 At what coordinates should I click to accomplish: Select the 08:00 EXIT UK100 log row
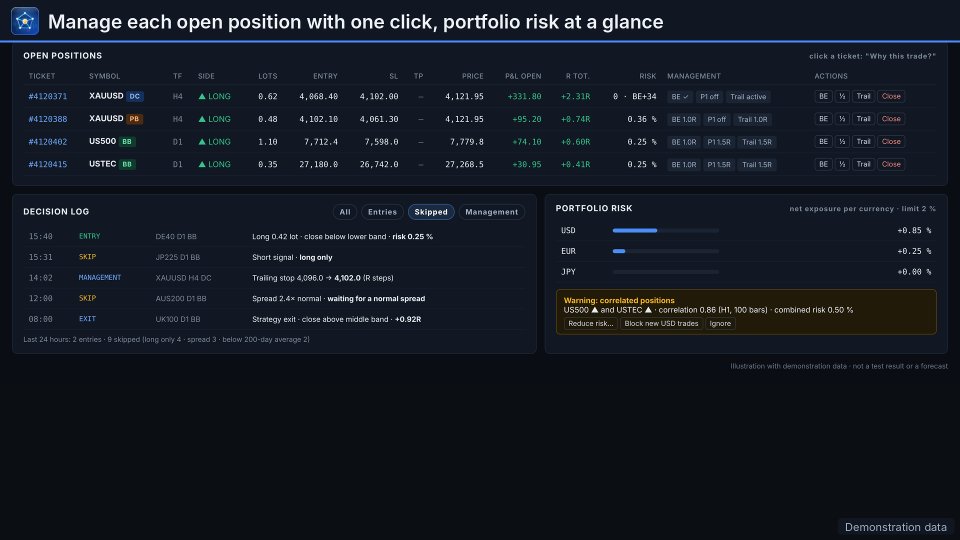[275, 319]
